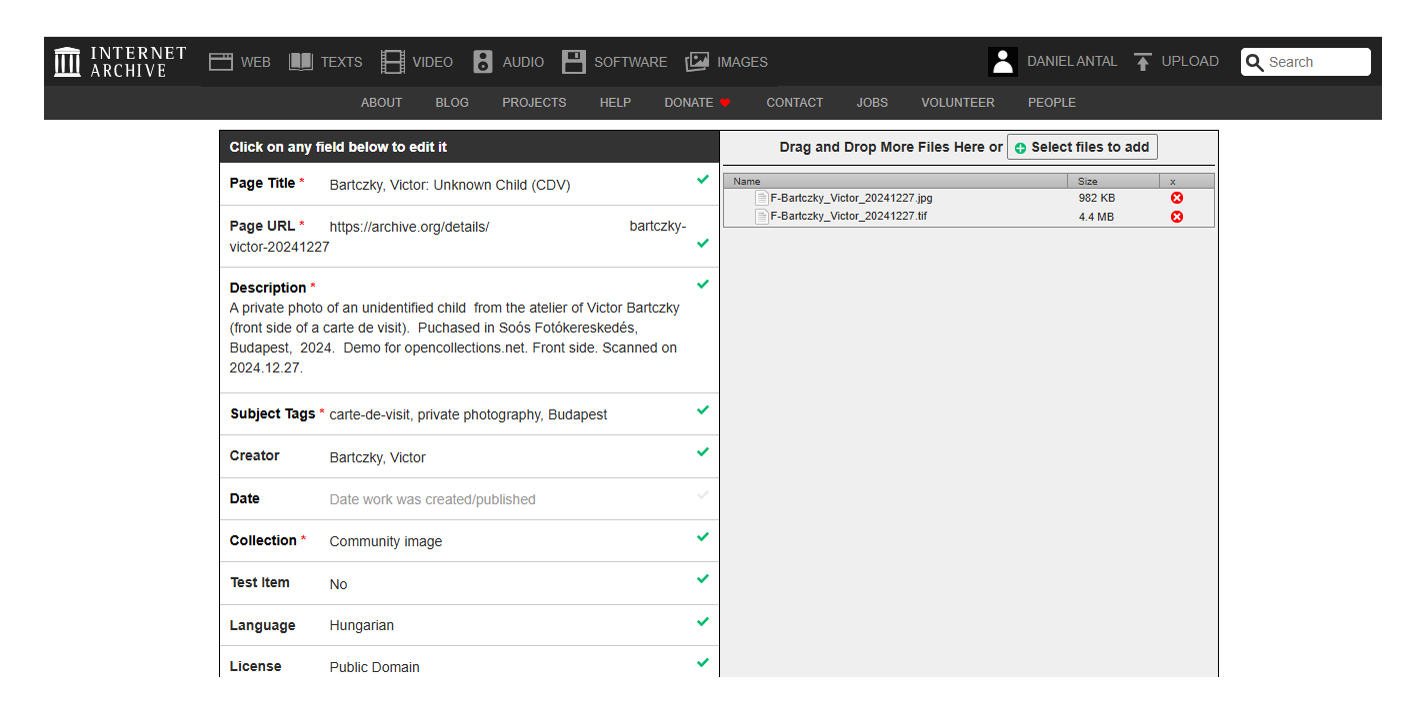1426x713 pixels.
Task: Open the Images section icon
Action: click(x=697, y=62)
